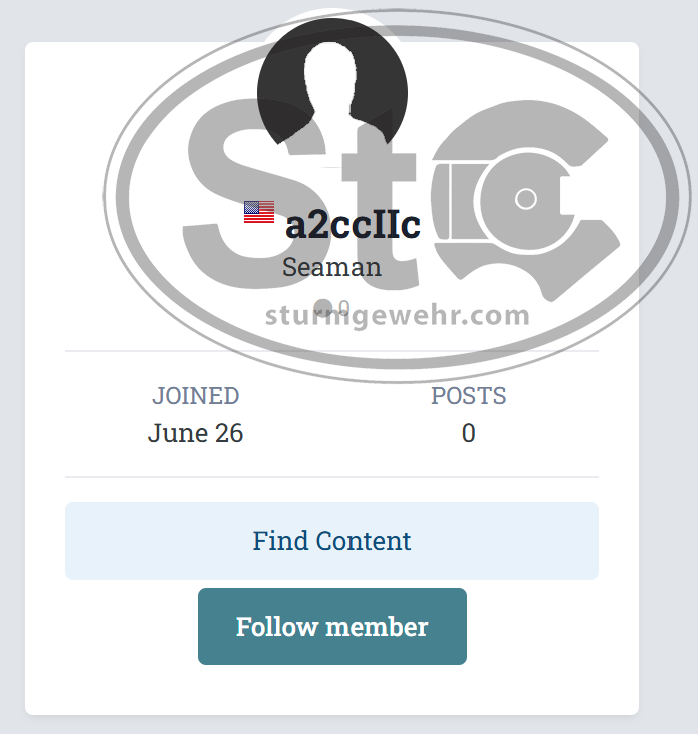
Task: Open the a2ccIIc username link
Action: (x=352, y=224)
